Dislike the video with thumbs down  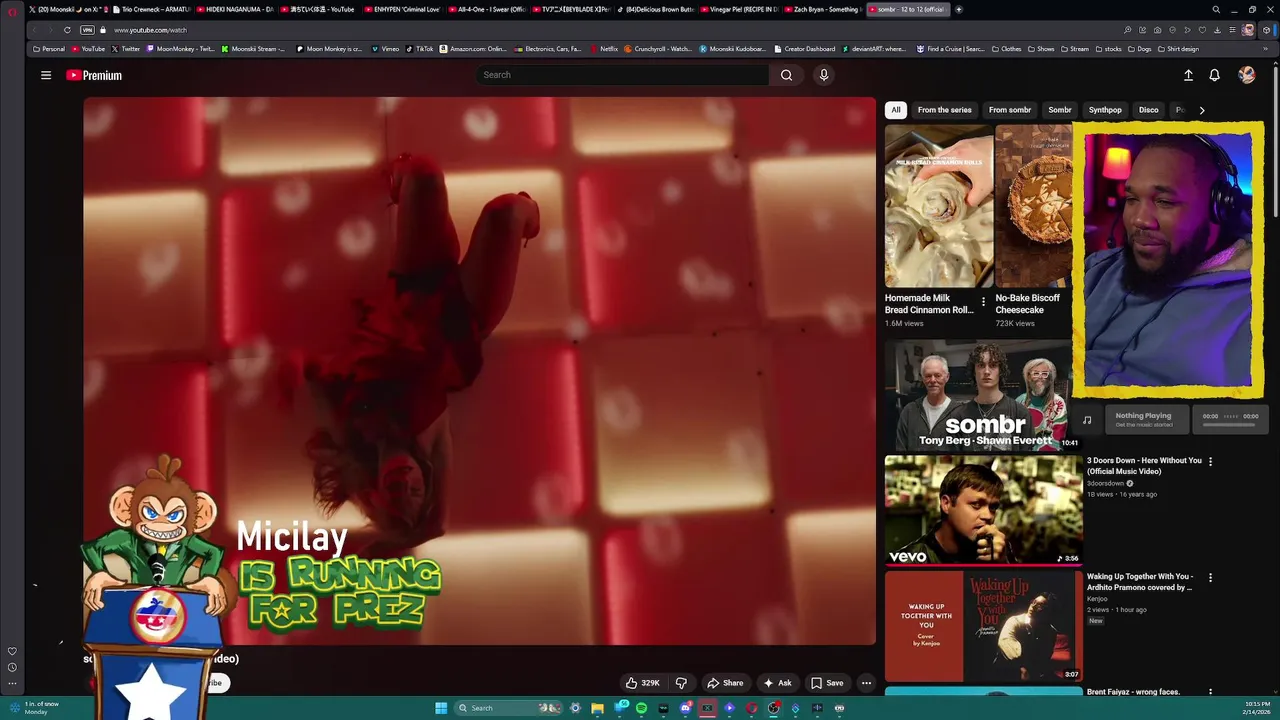pos(681,683)
